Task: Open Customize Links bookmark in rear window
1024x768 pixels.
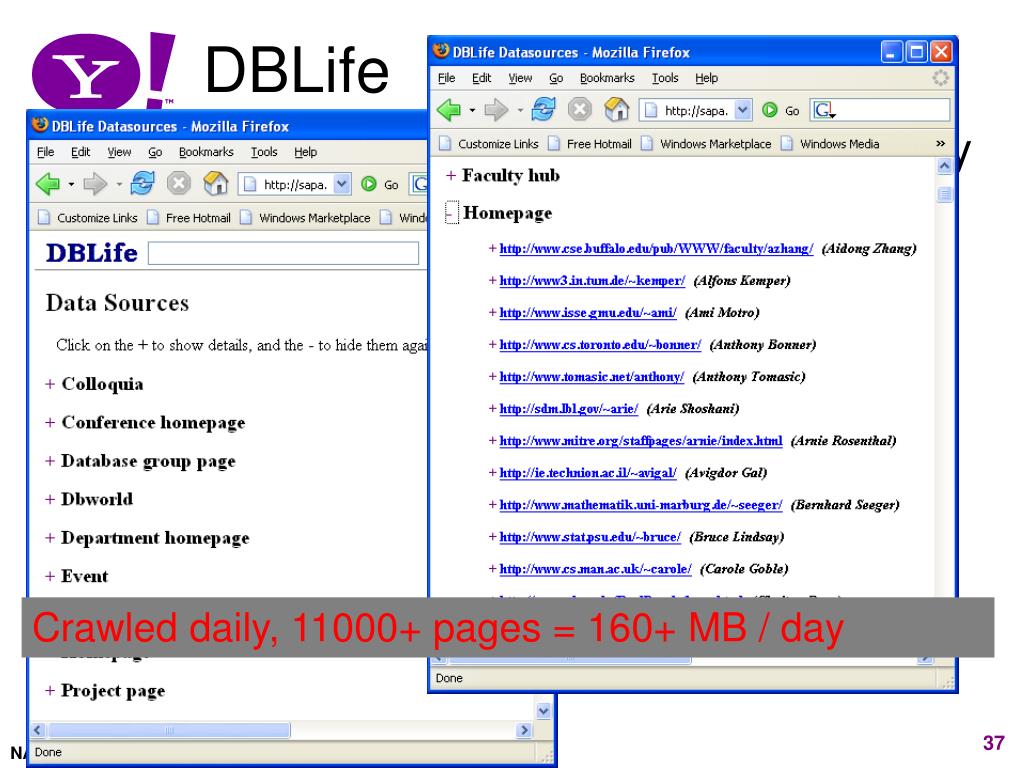Action: (x=88, y=217)
